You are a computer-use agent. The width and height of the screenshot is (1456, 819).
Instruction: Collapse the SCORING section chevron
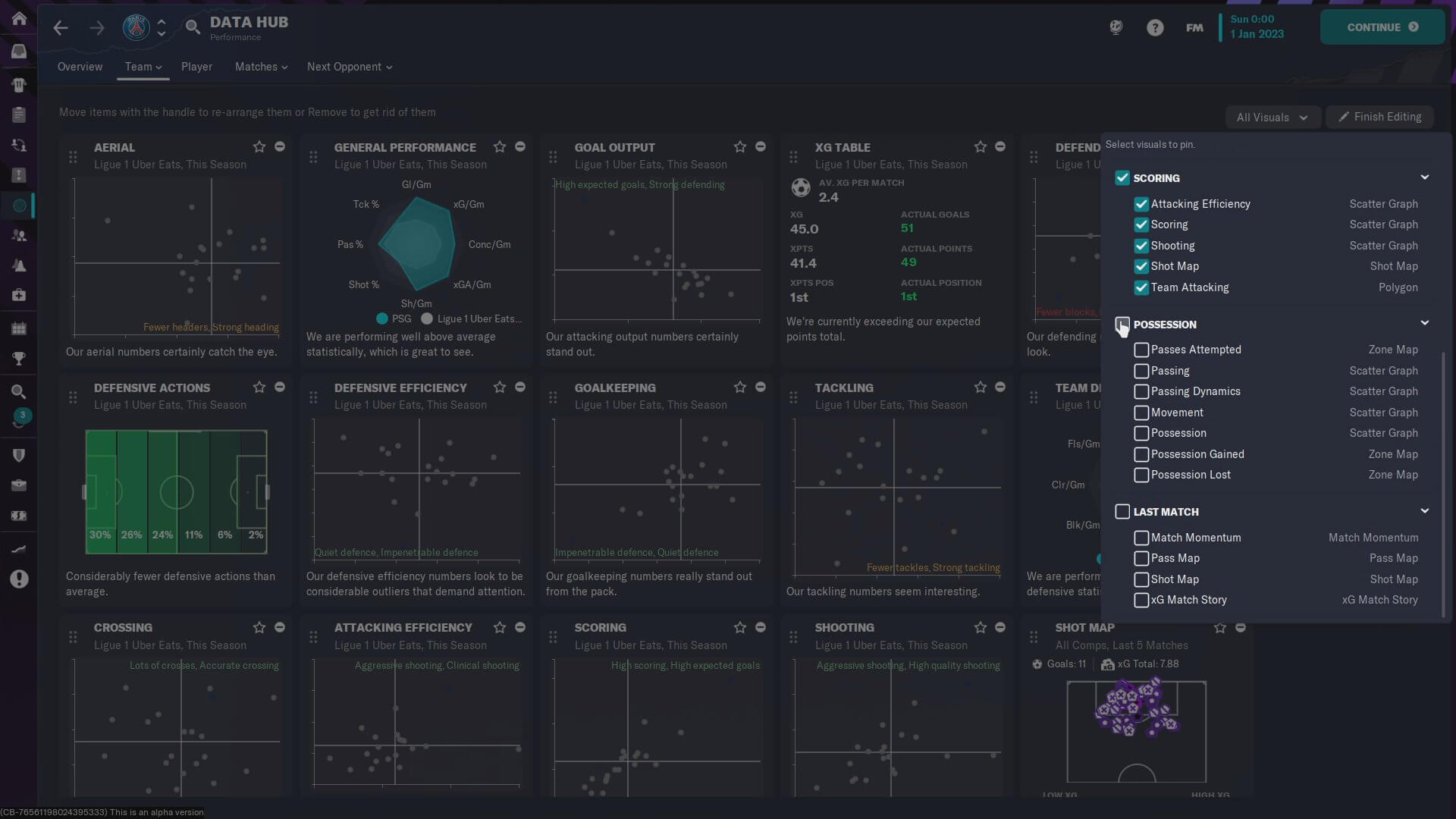tap(1424, 177)
